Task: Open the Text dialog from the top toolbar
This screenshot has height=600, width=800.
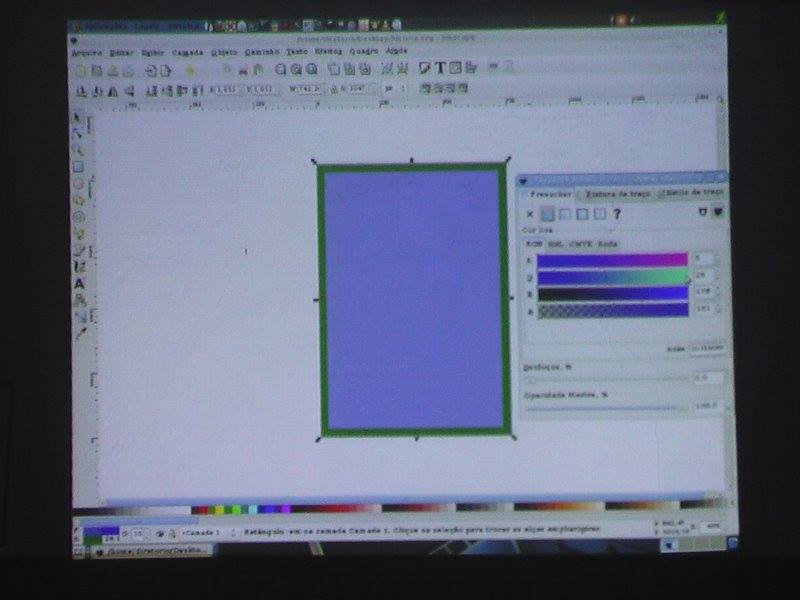Action: coord(440,68)
